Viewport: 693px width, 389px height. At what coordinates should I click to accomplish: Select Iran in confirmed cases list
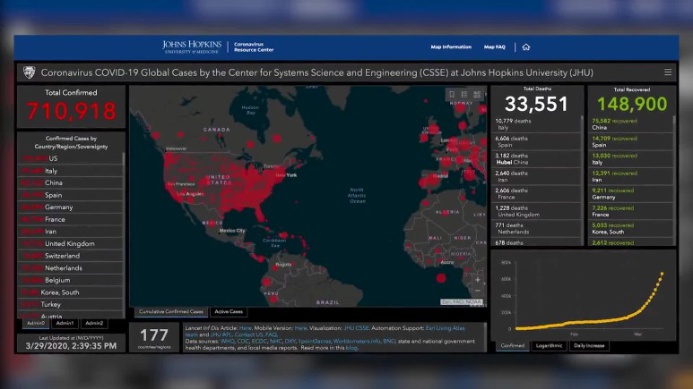pyautogui.click(x=70, y=231)
